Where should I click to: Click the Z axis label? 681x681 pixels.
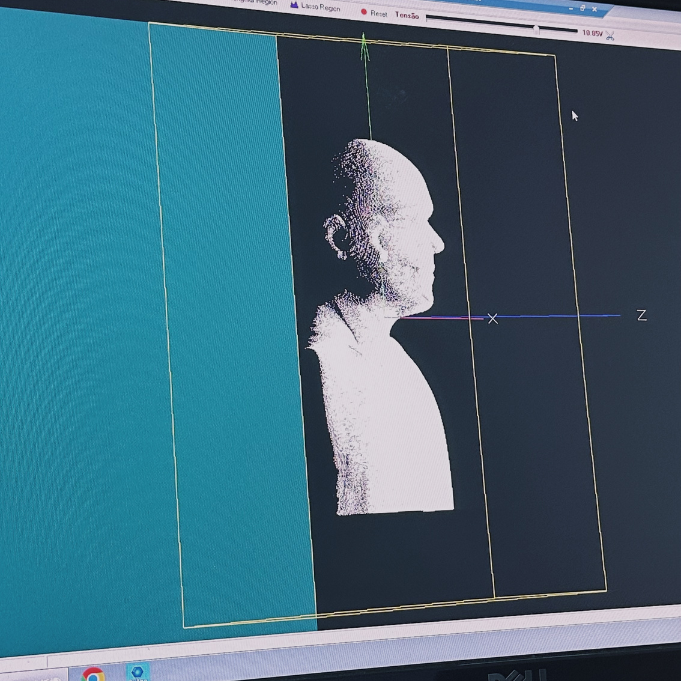tap(641, 315)
